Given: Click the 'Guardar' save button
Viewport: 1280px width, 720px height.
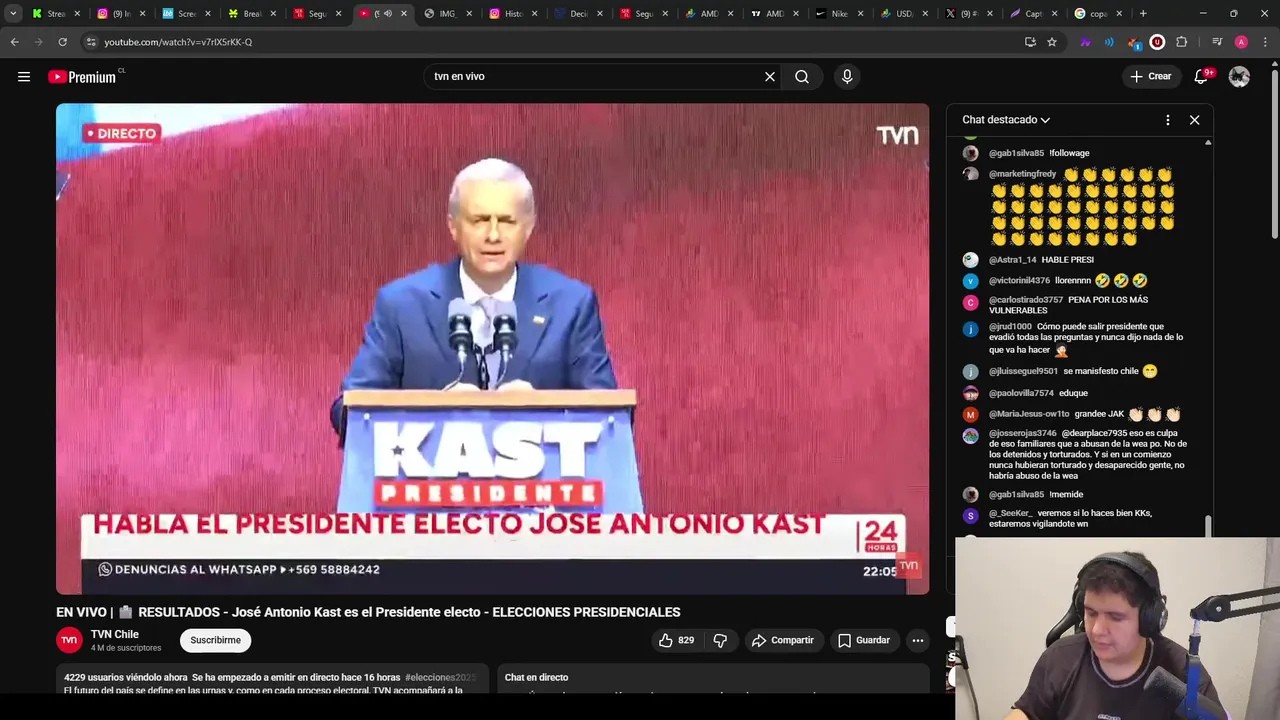Looking at the screenshot, I should [x=863, y=640].
